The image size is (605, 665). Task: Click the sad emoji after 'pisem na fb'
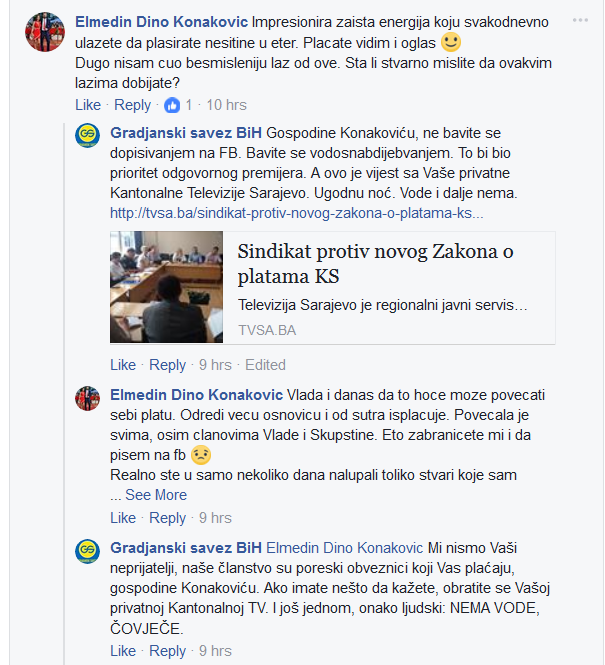[201, 455]
